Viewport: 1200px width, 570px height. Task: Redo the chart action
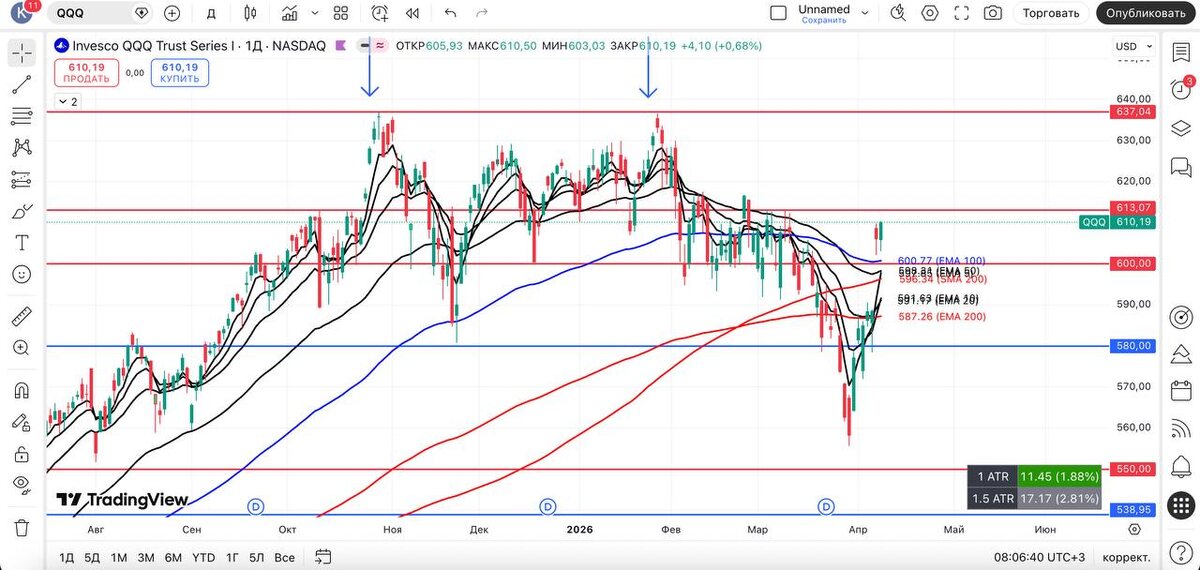pos(482,13)
